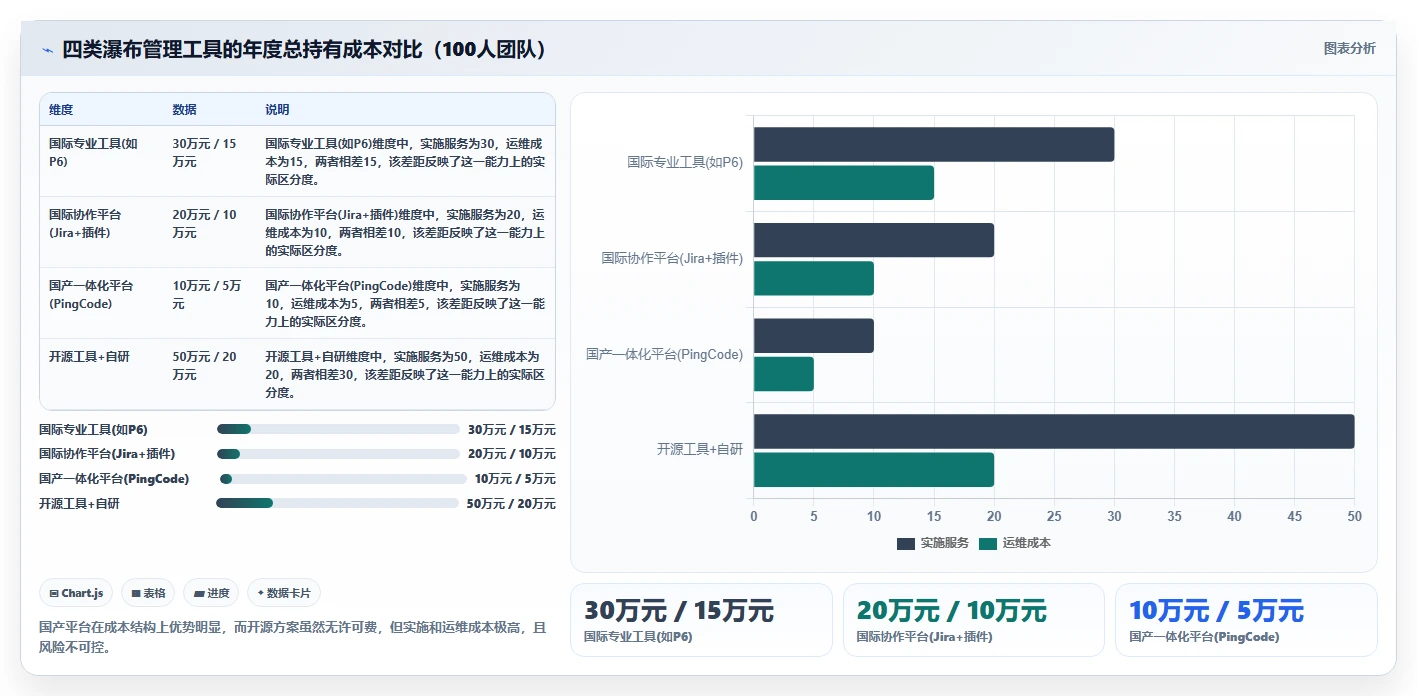The height and width of the screenshot is (696, 1417).
Task: Toggle the 实施服务 legend swatch
Action: [906, 543]
